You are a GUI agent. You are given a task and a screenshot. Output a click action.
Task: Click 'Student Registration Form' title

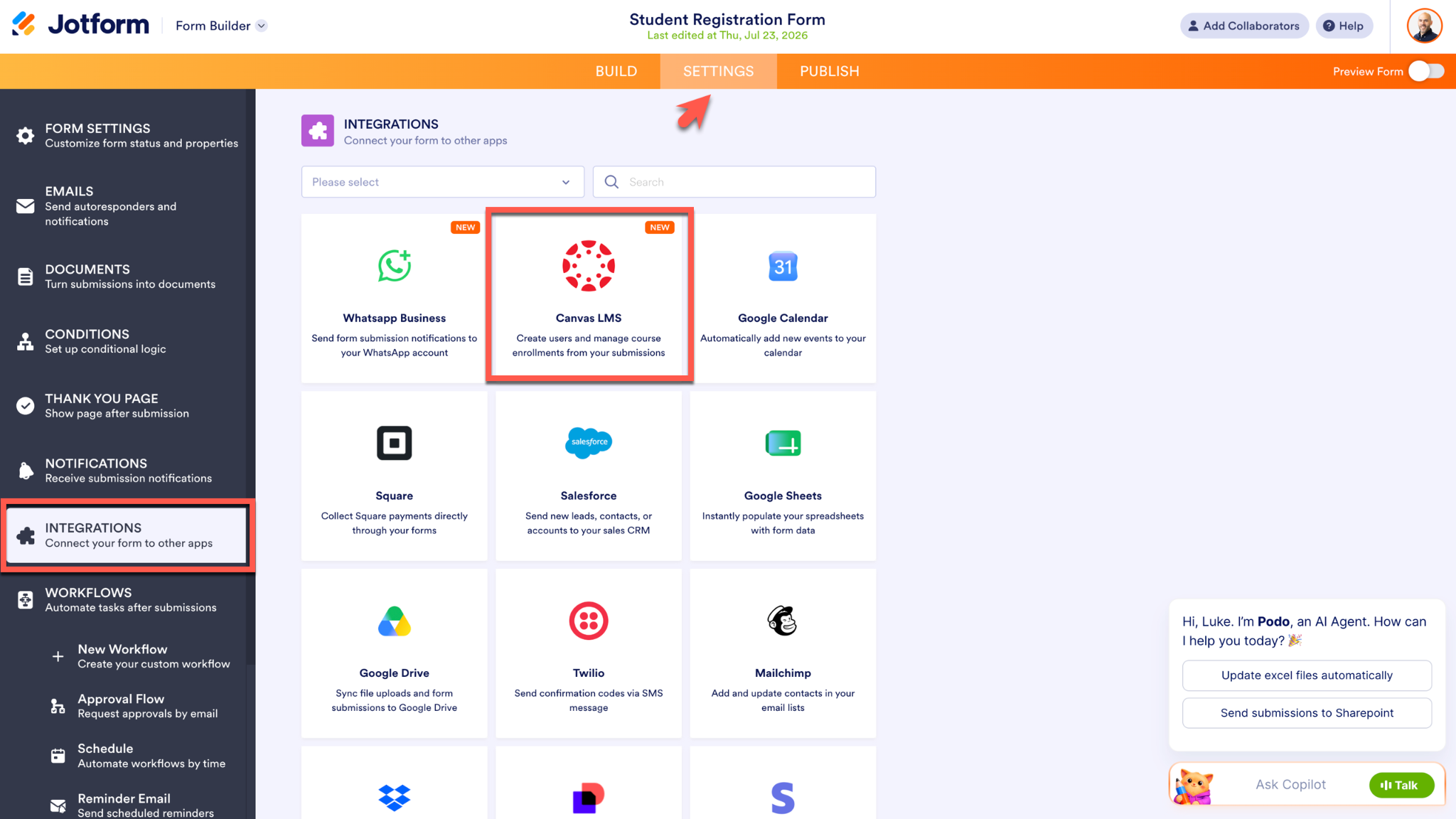pyautogui.click(x=727, y=19)
